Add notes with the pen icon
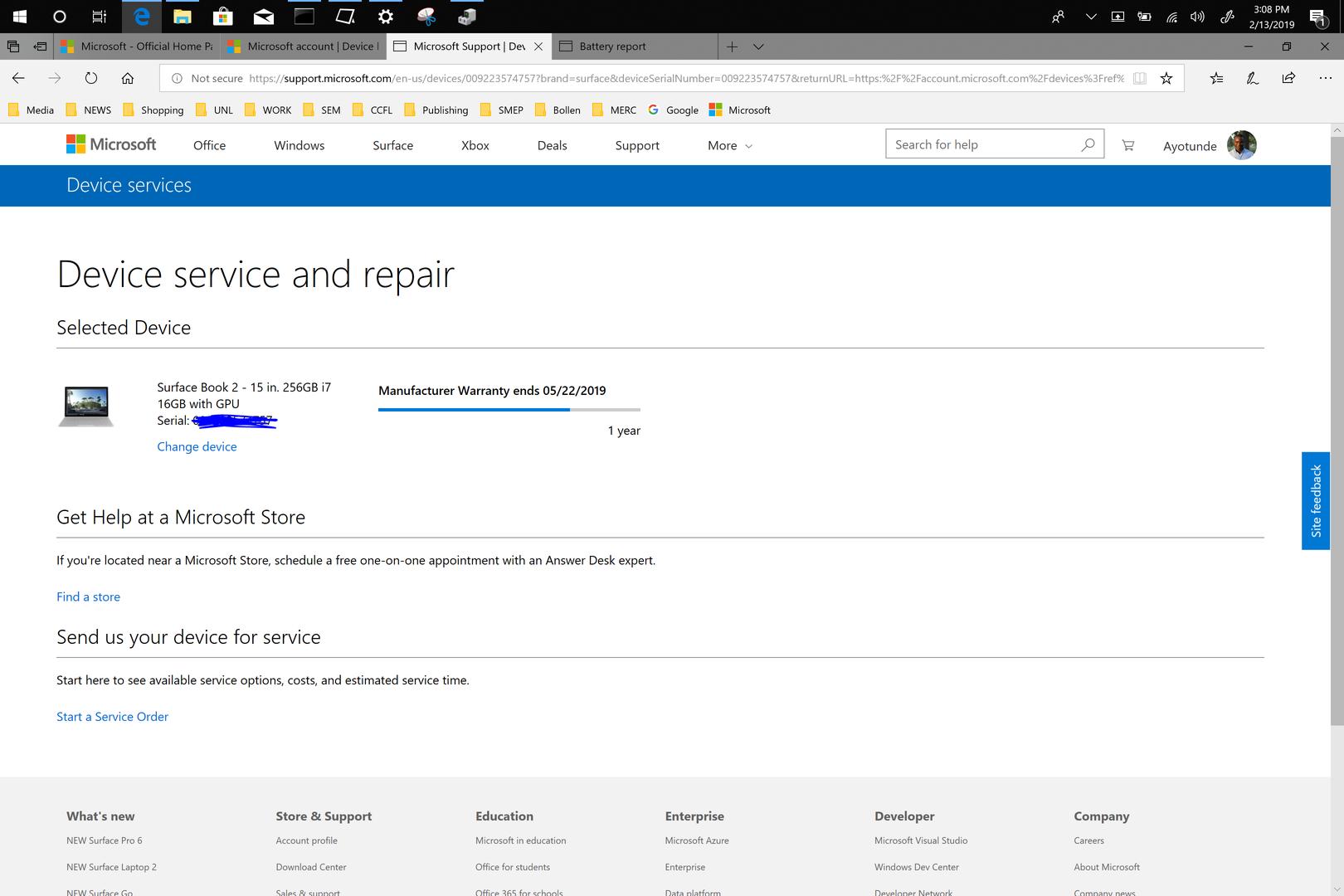This screenshot has height=896, width=1344. click(x=1253, y=78)
